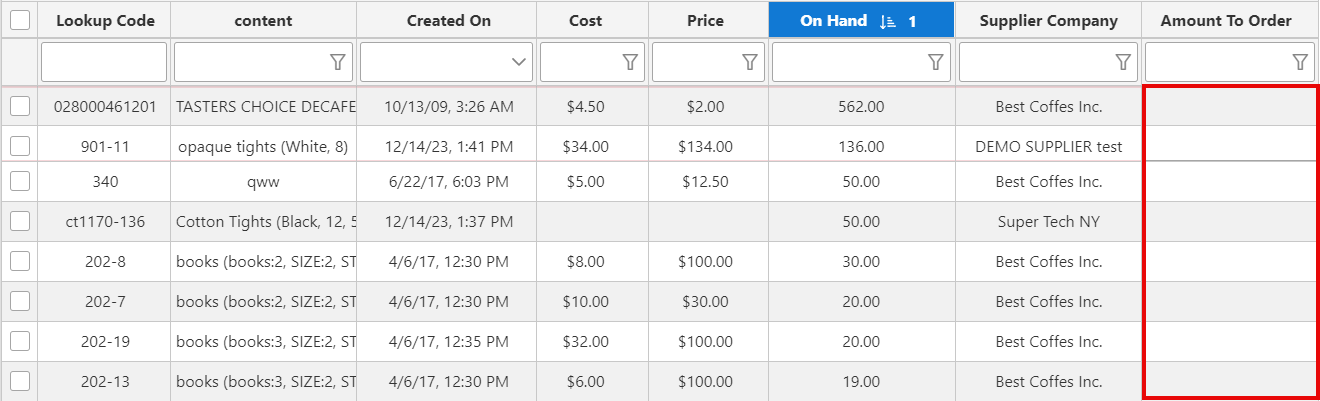
Task: Sort by the Lookup Code column header
Action: 105,21
